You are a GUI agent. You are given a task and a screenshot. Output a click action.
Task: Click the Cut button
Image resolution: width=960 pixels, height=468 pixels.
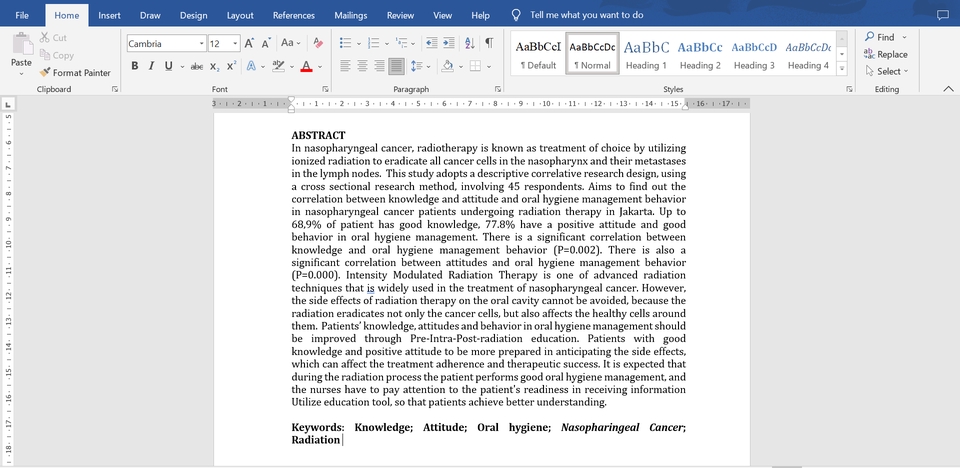tap(54, 37)
